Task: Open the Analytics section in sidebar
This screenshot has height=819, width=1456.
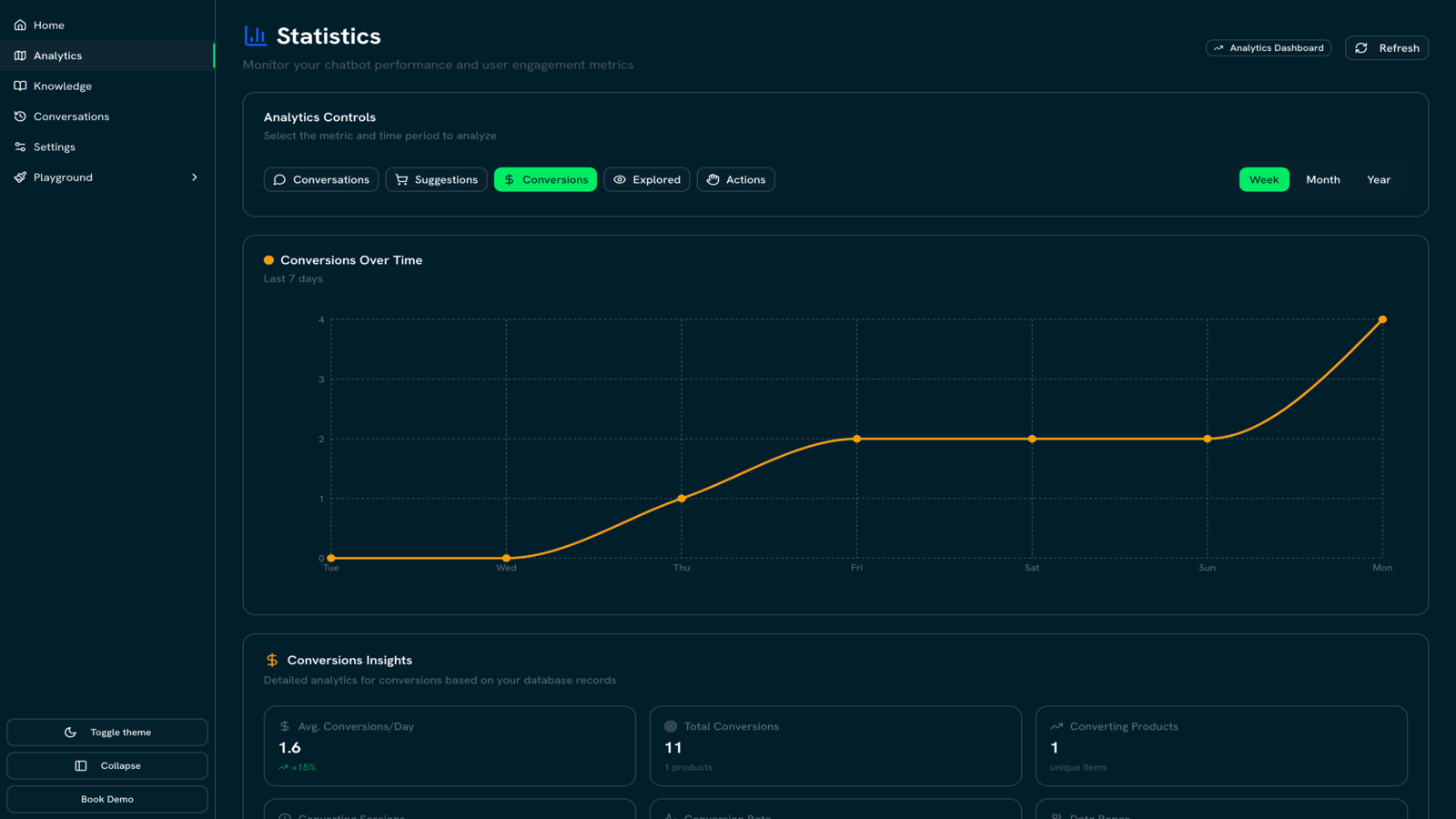Action: pos(57,56)
